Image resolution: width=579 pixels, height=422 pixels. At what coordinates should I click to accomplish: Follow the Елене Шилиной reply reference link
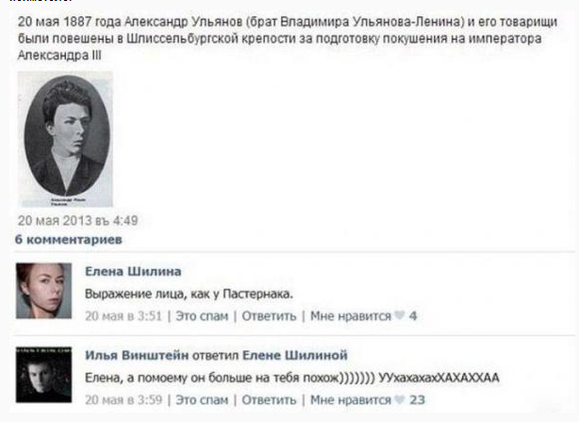[295, 355]
